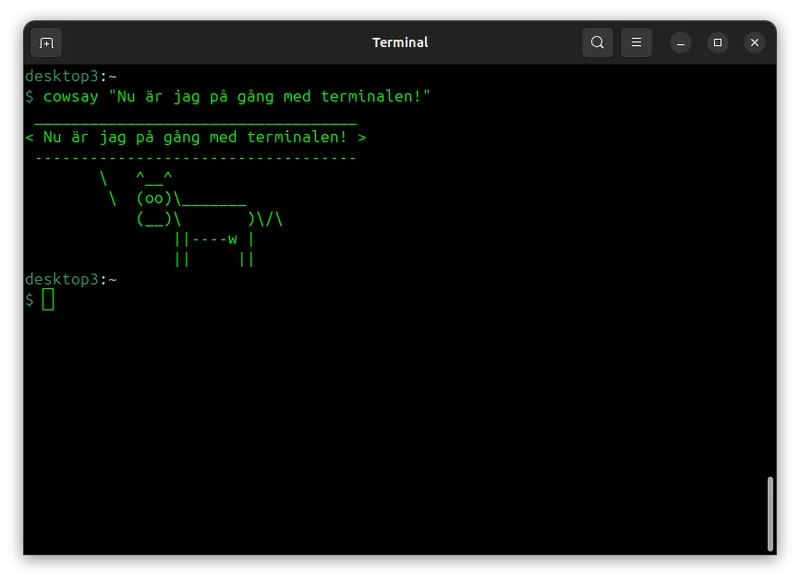Click the second "desktop3:~" prompt line
800x581 pixels.
coord(71,279)
